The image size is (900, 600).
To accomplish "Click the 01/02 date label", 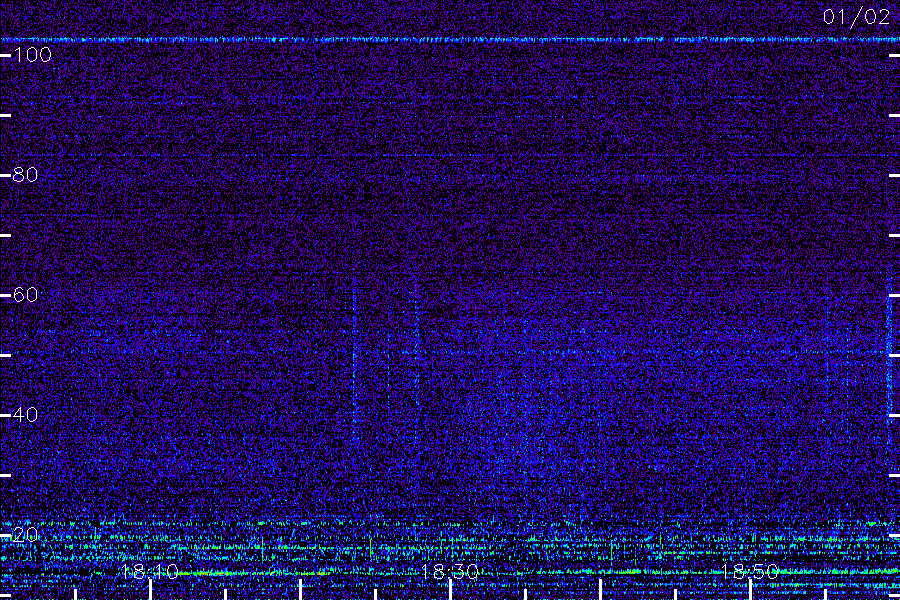I will click(x=856, y=17).
